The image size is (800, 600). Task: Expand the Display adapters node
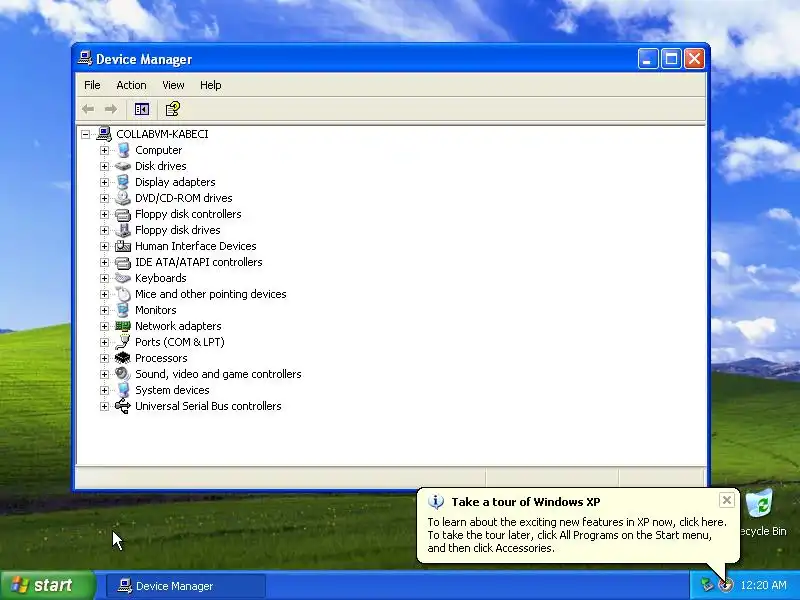click(104, 182)
